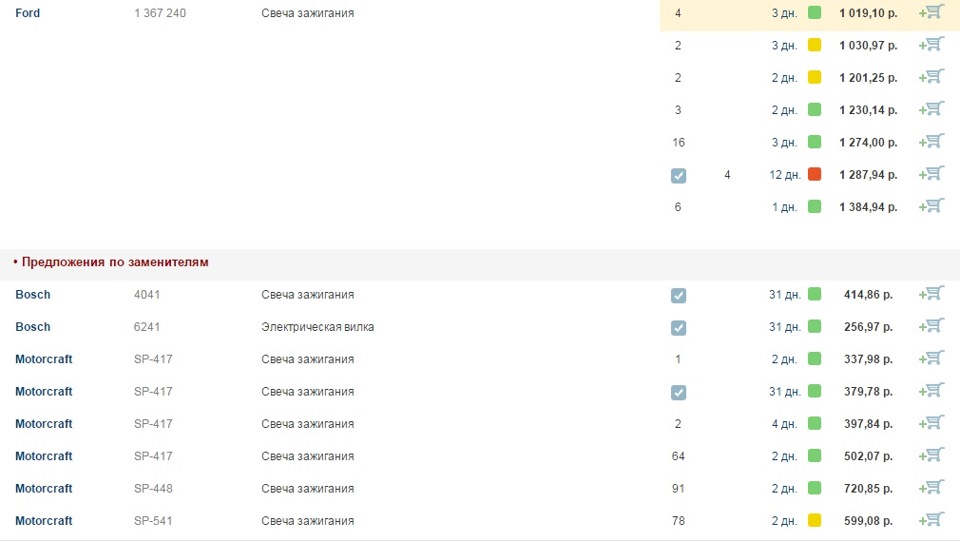Add the 337,98 р. Motorcraft SP-417 to cart
960x542 pixels.
(931, 359)
